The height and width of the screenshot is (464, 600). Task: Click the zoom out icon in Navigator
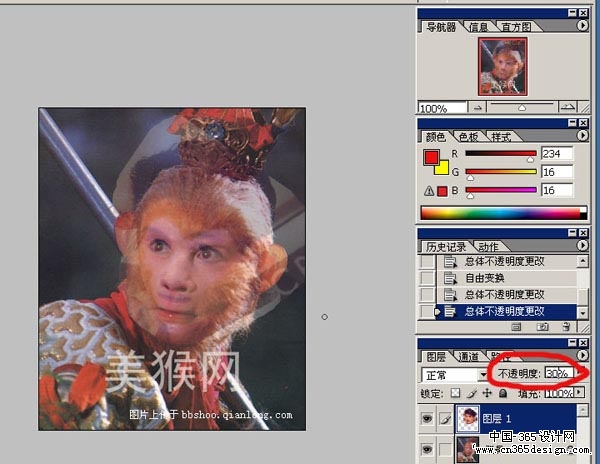coord(479,107)
